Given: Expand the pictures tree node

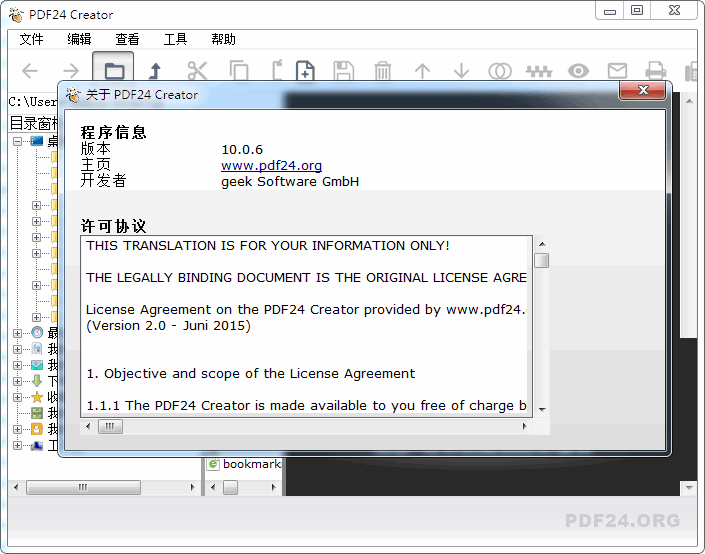Looking at the screenshot, I should click(17, 365).
